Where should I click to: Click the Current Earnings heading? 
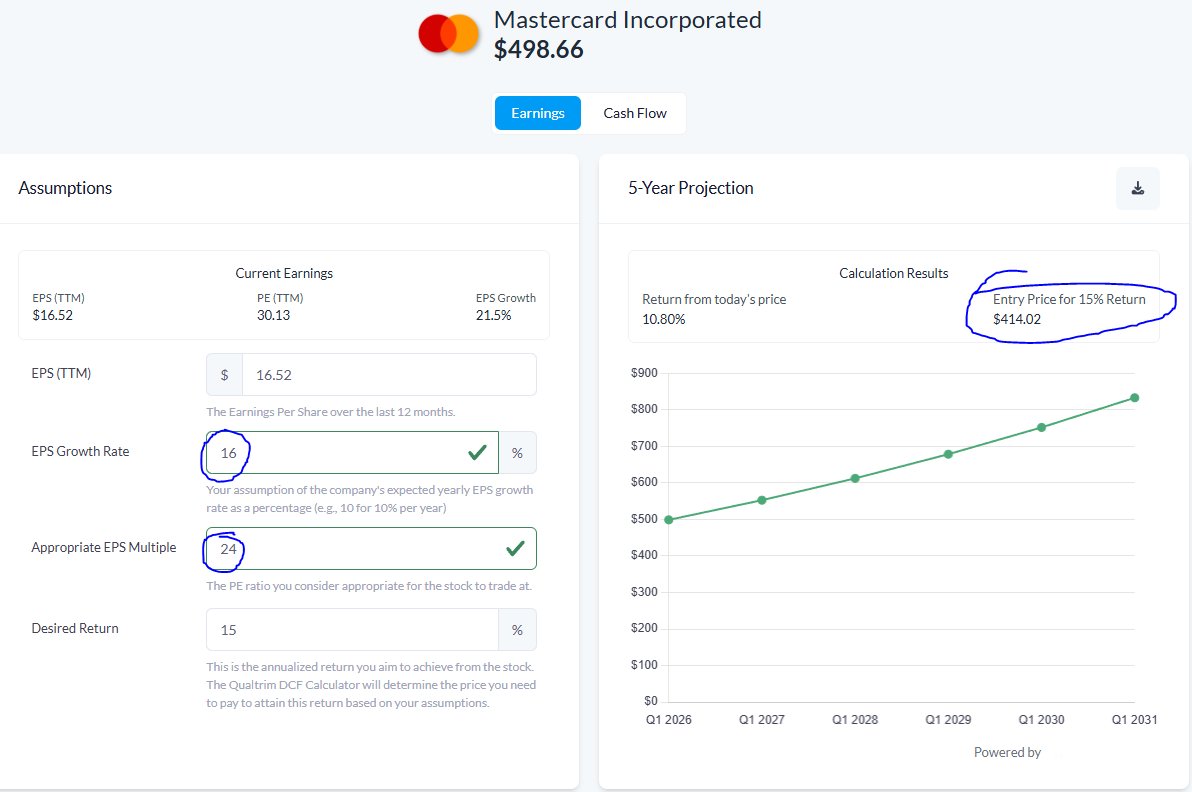[284, 273]
